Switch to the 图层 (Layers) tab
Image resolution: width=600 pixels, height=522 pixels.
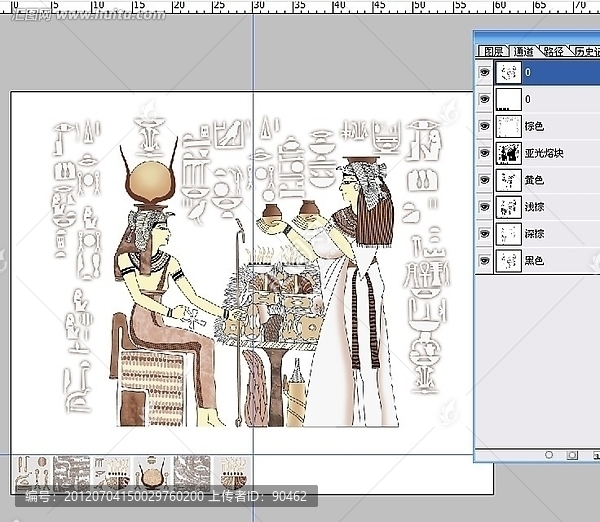click(493, 51)
